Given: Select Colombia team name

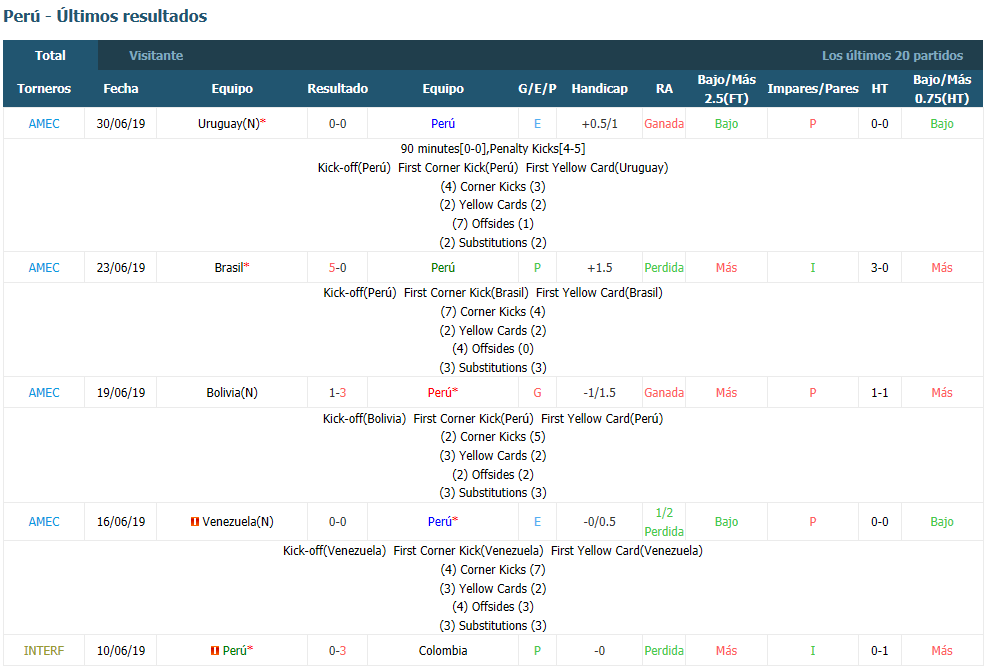Looking at the screenshot, I should click(x=443, y=651).
